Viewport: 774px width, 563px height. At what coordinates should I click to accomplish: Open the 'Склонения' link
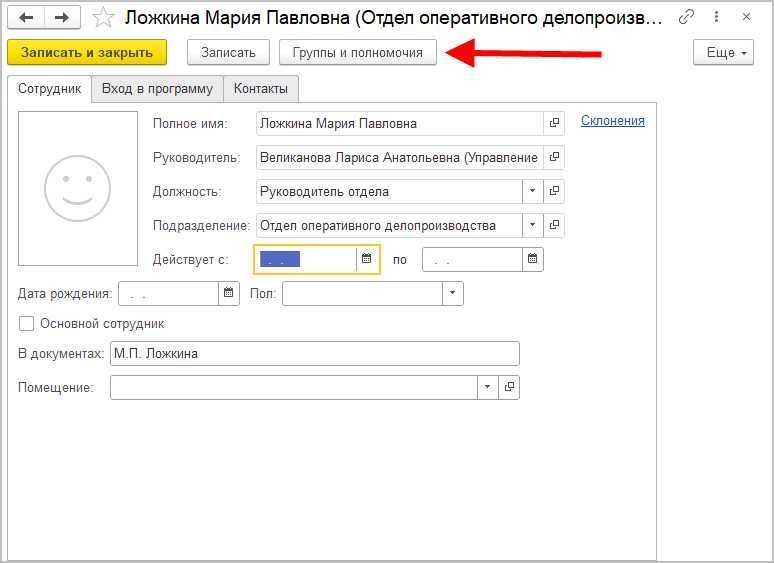(612, 121)
